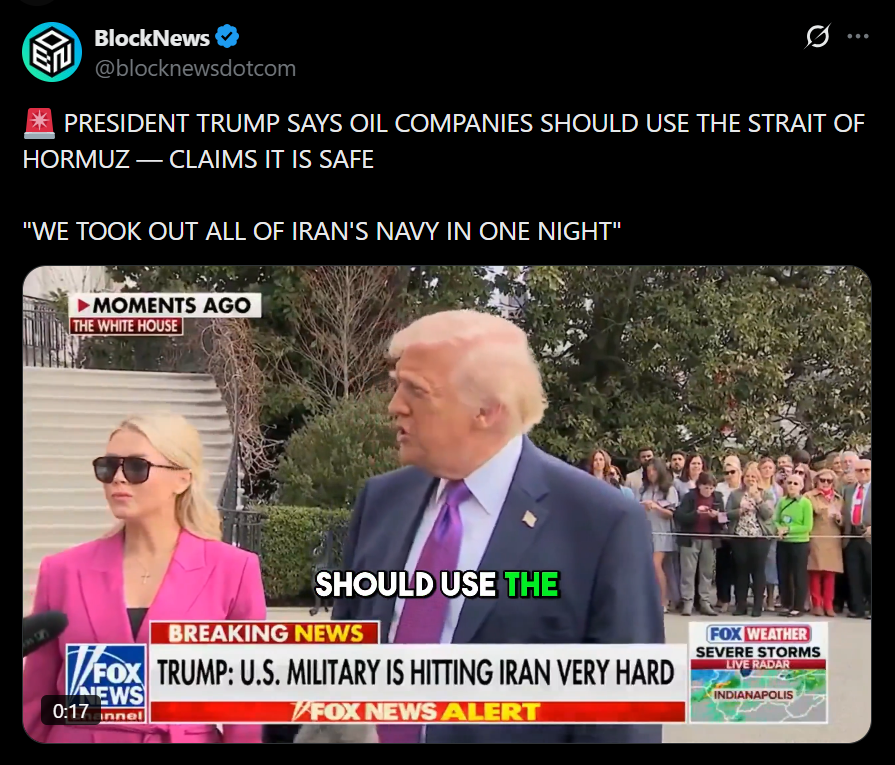Click the red siren emoji in the post
Image resolution: width=895 pixels, height=765 pixels.
[39, 123]
